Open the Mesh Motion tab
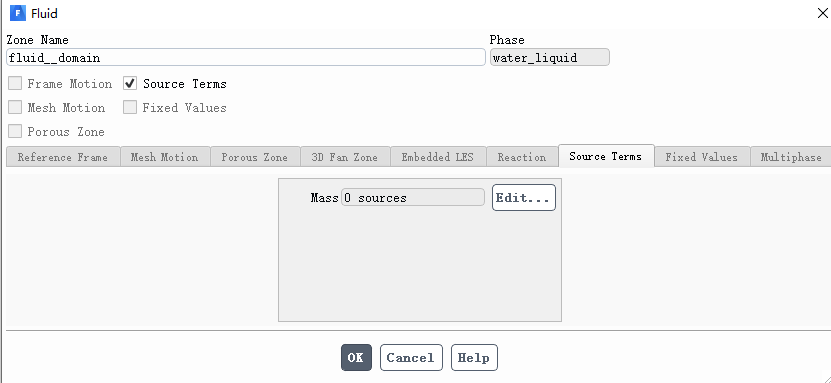The width and height of the screenshot is (831, 383). click(165, 157)
